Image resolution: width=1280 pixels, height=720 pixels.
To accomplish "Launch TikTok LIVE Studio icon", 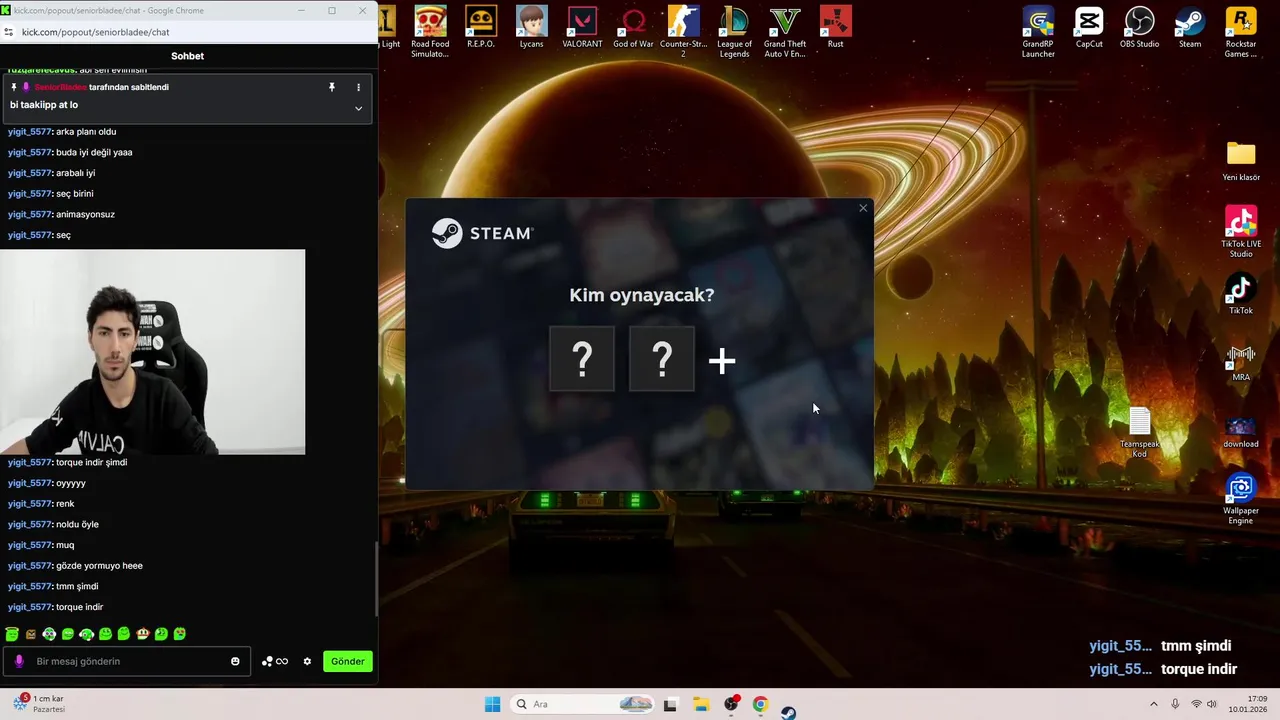I will (x=1241, y=231).
